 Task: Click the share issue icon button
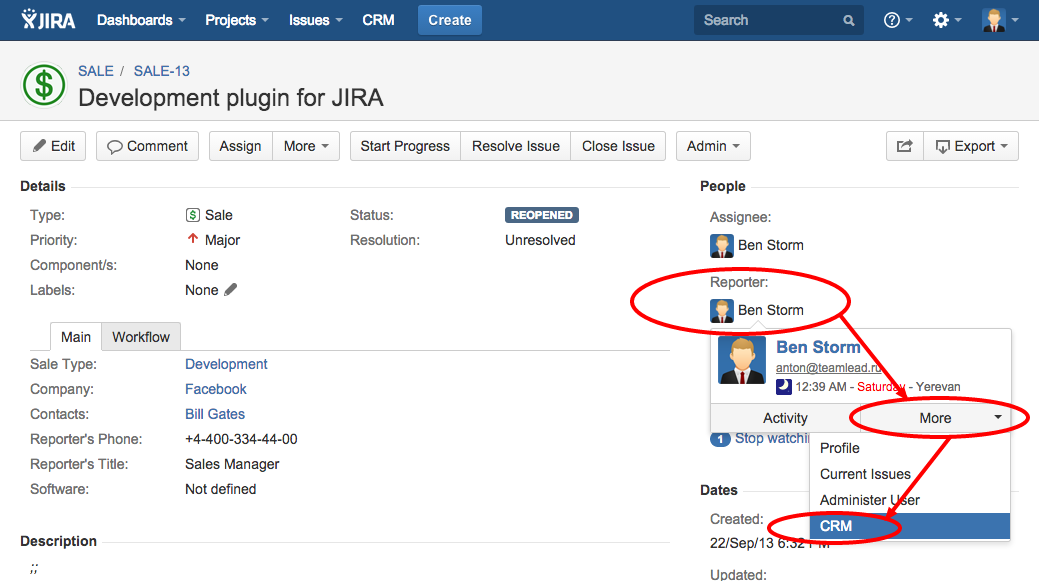904,146
